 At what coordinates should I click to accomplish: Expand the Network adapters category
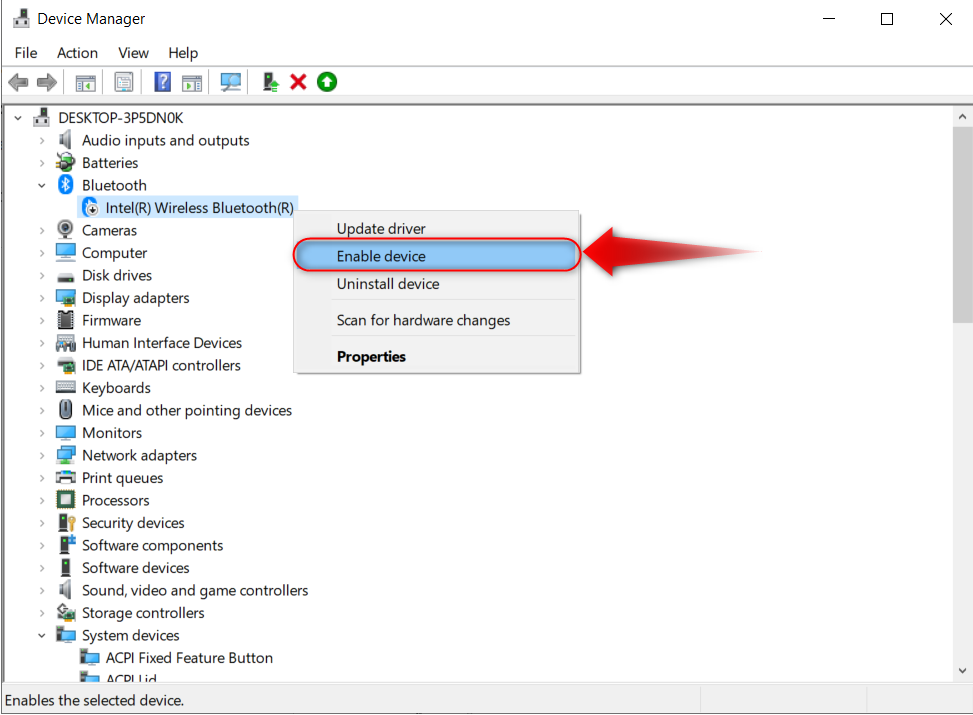click(42, 456)
